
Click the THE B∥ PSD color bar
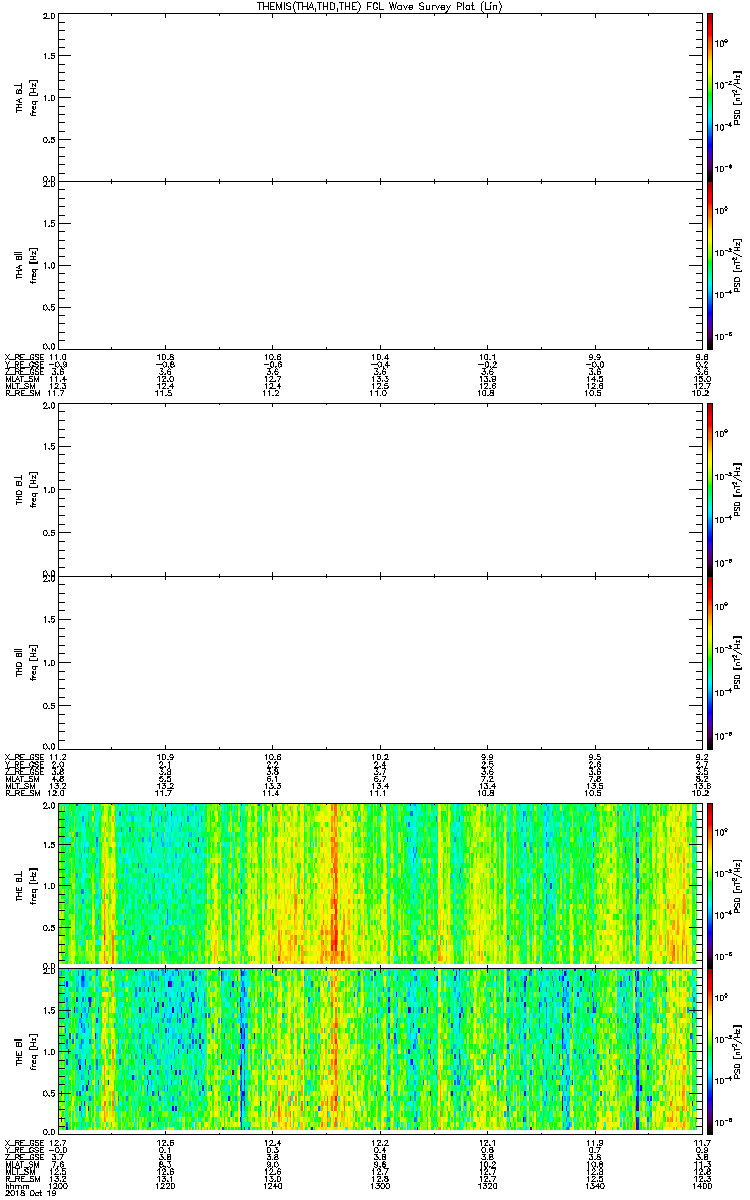coord(710,1049)
